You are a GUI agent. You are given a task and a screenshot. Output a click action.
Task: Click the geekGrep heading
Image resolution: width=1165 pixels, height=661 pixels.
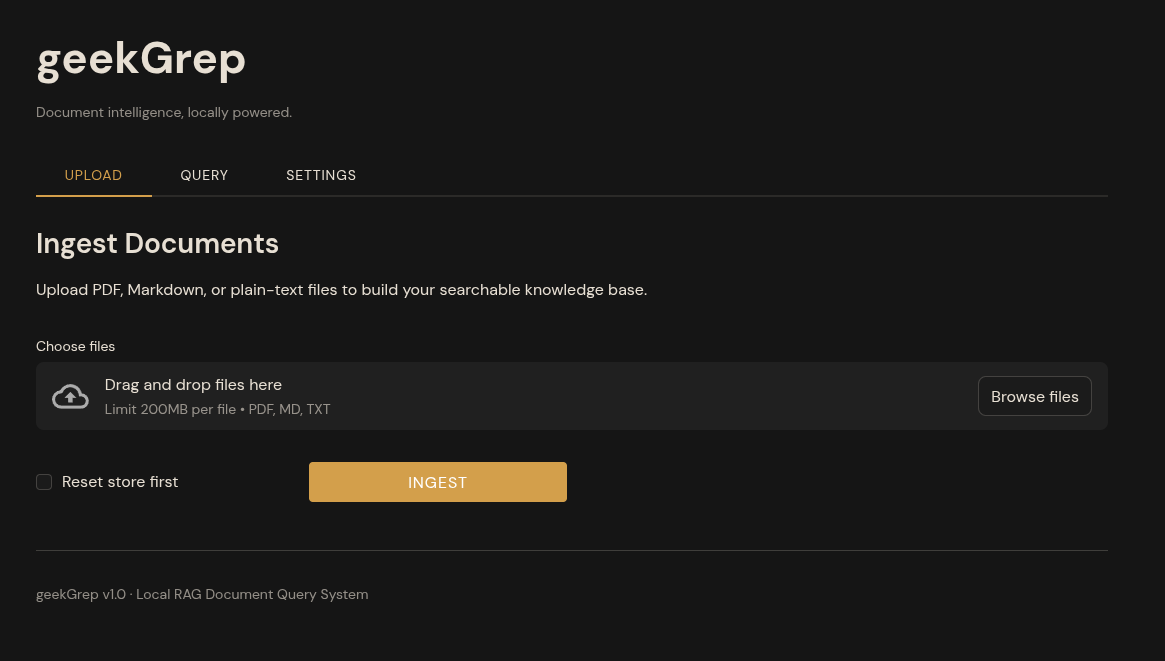140,60
